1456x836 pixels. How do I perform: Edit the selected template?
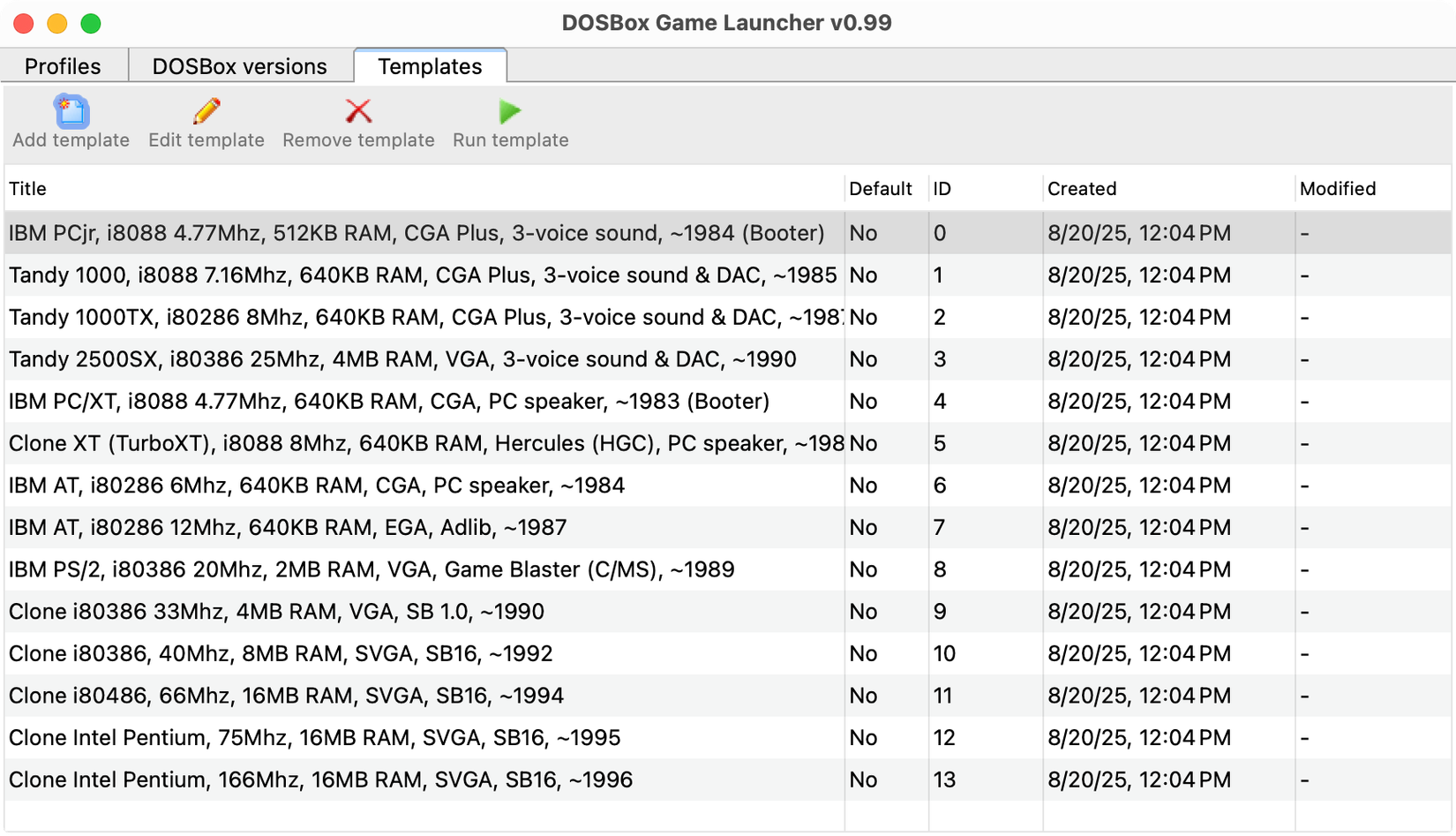point(206,122)
